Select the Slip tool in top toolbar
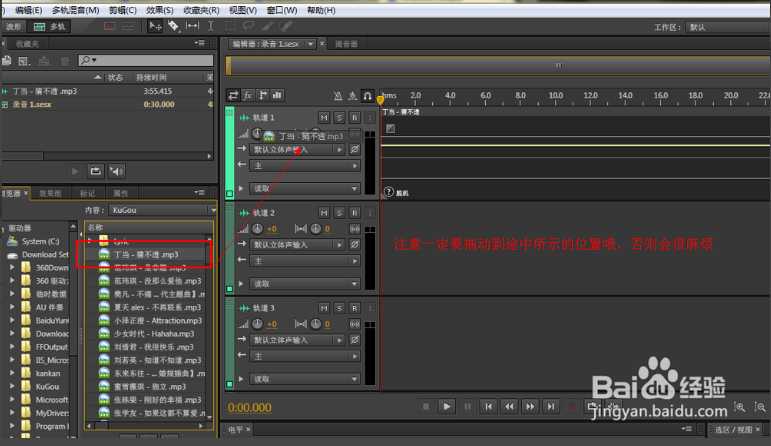This screenshot has height=446, width=771. [x=192, y=26]
